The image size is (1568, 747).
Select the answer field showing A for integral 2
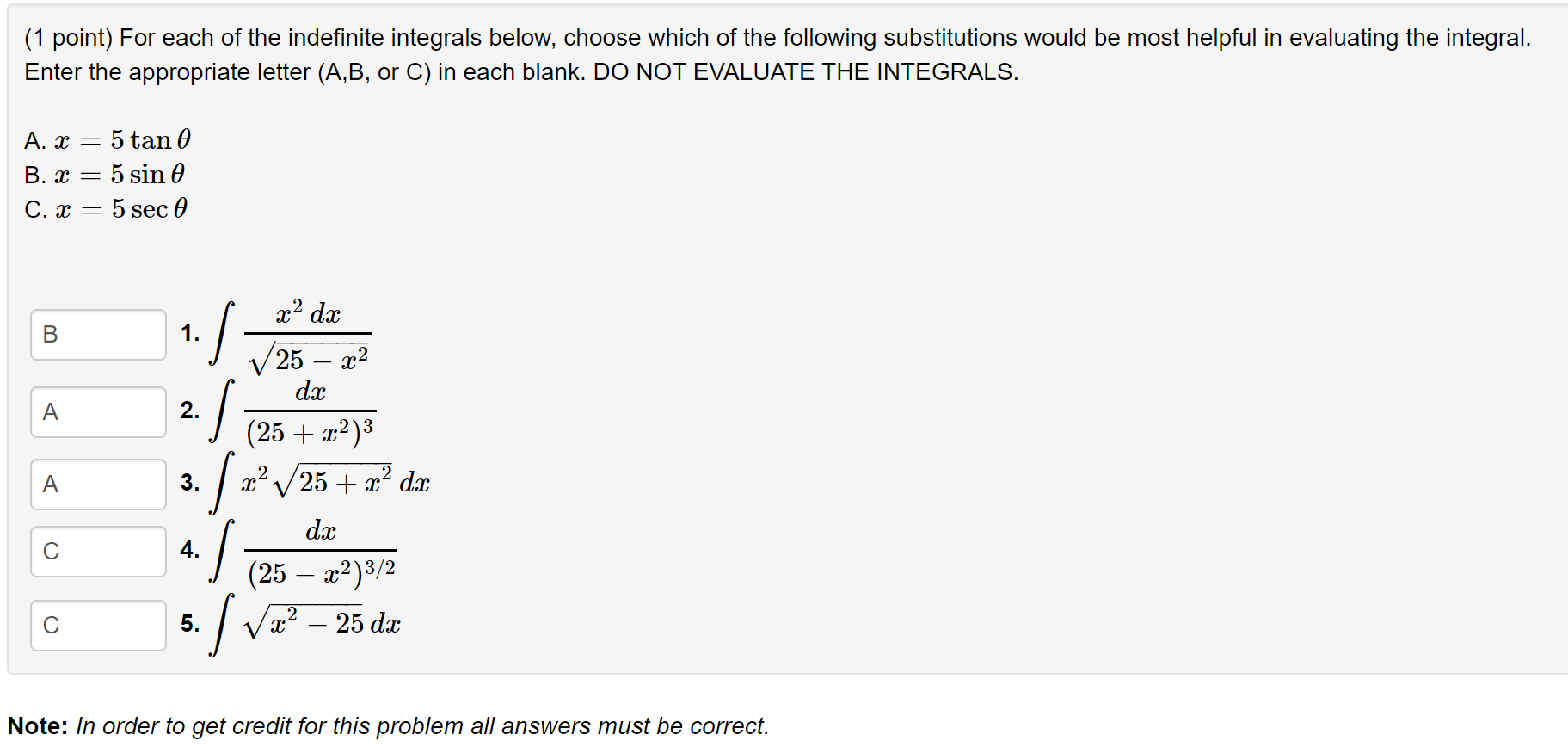click(x=97, y=413)
